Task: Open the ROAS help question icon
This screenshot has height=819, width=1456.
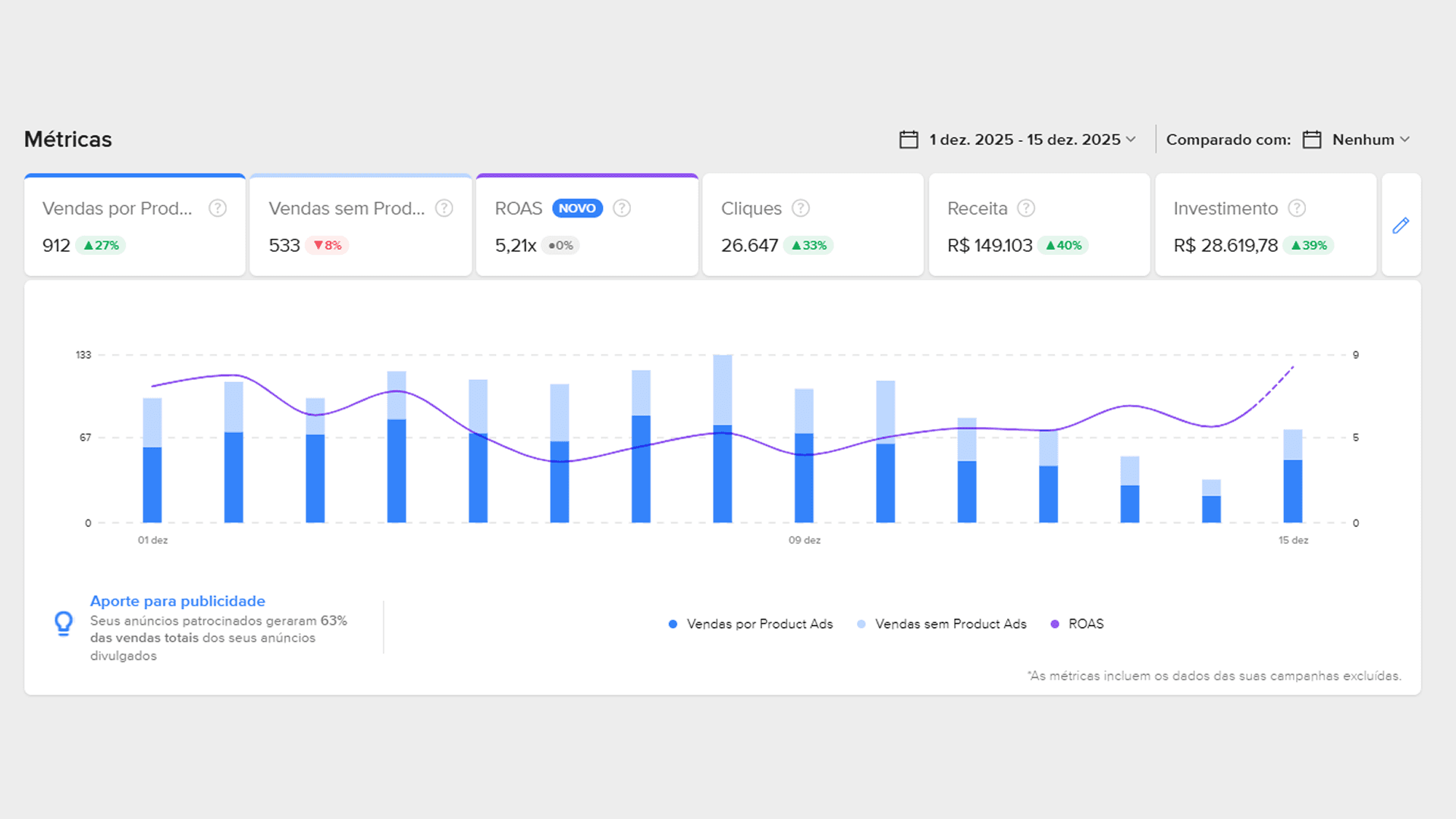Action: (x=622, y=208)
